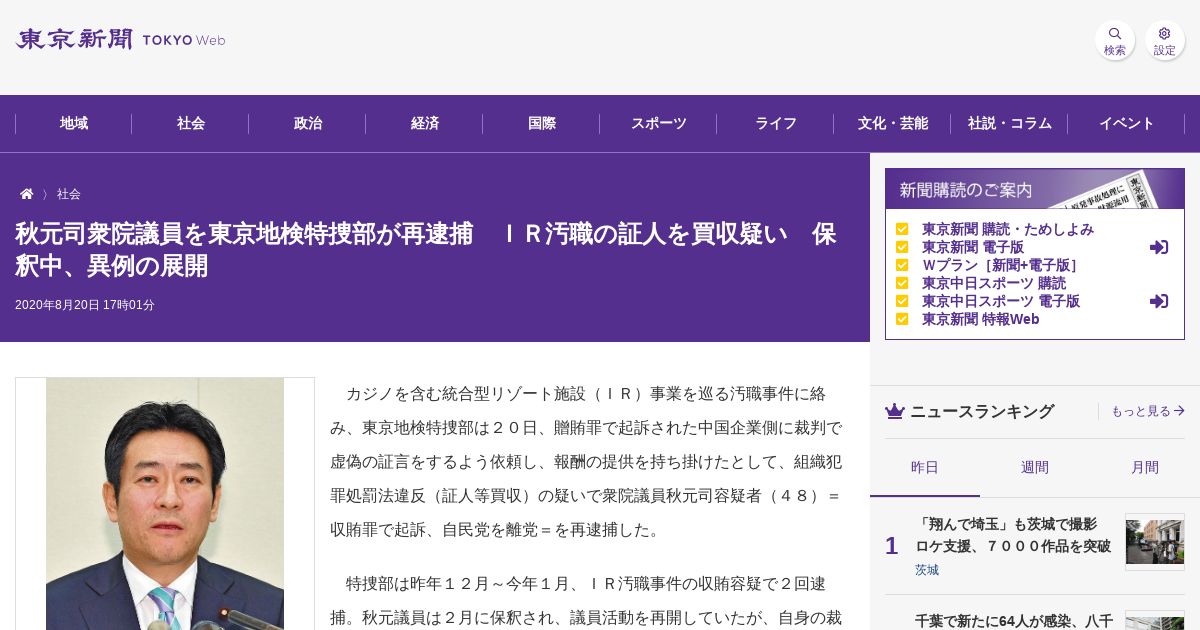The image size is (1200, 630).
Task: Open the 文化・芸能 menu
Action: [893, 124]
